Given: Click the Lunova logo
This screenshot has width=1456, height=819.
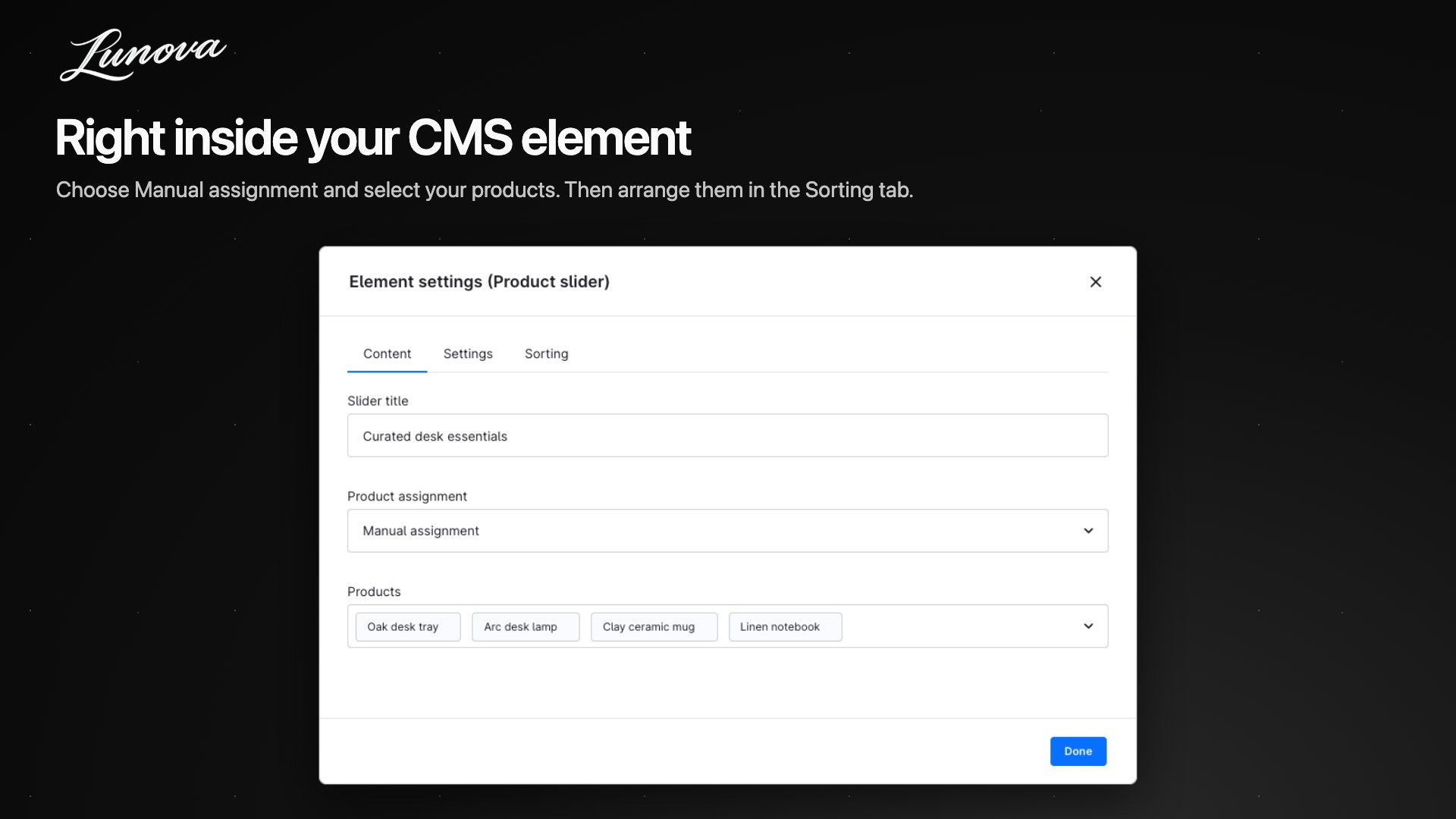Looking at the screenshot, I should pos(143,55).
